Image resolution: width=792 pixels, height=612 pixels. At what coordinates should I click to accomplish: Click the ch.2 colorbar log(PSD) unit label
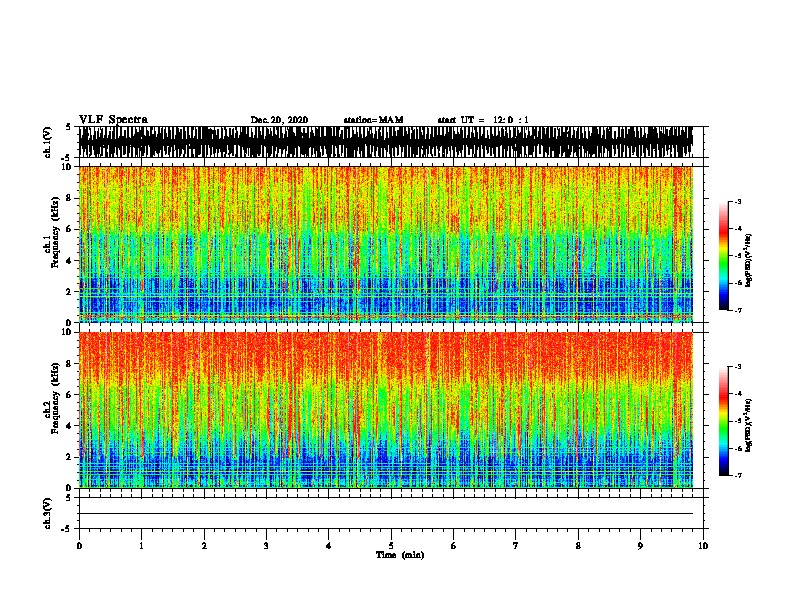(749, 426)
